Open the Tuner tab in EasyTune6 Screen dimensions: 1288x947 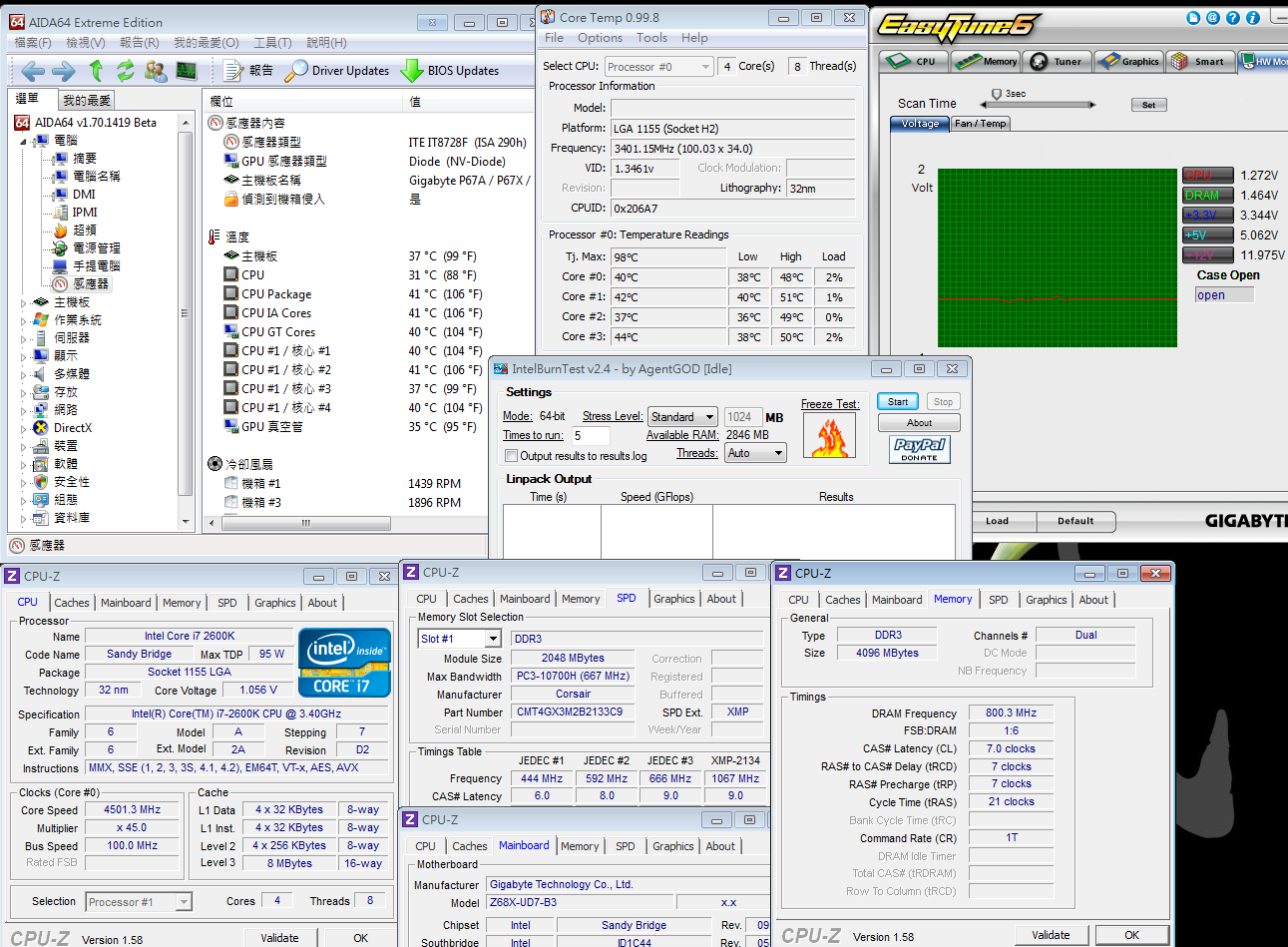(x=1057, y=61)
